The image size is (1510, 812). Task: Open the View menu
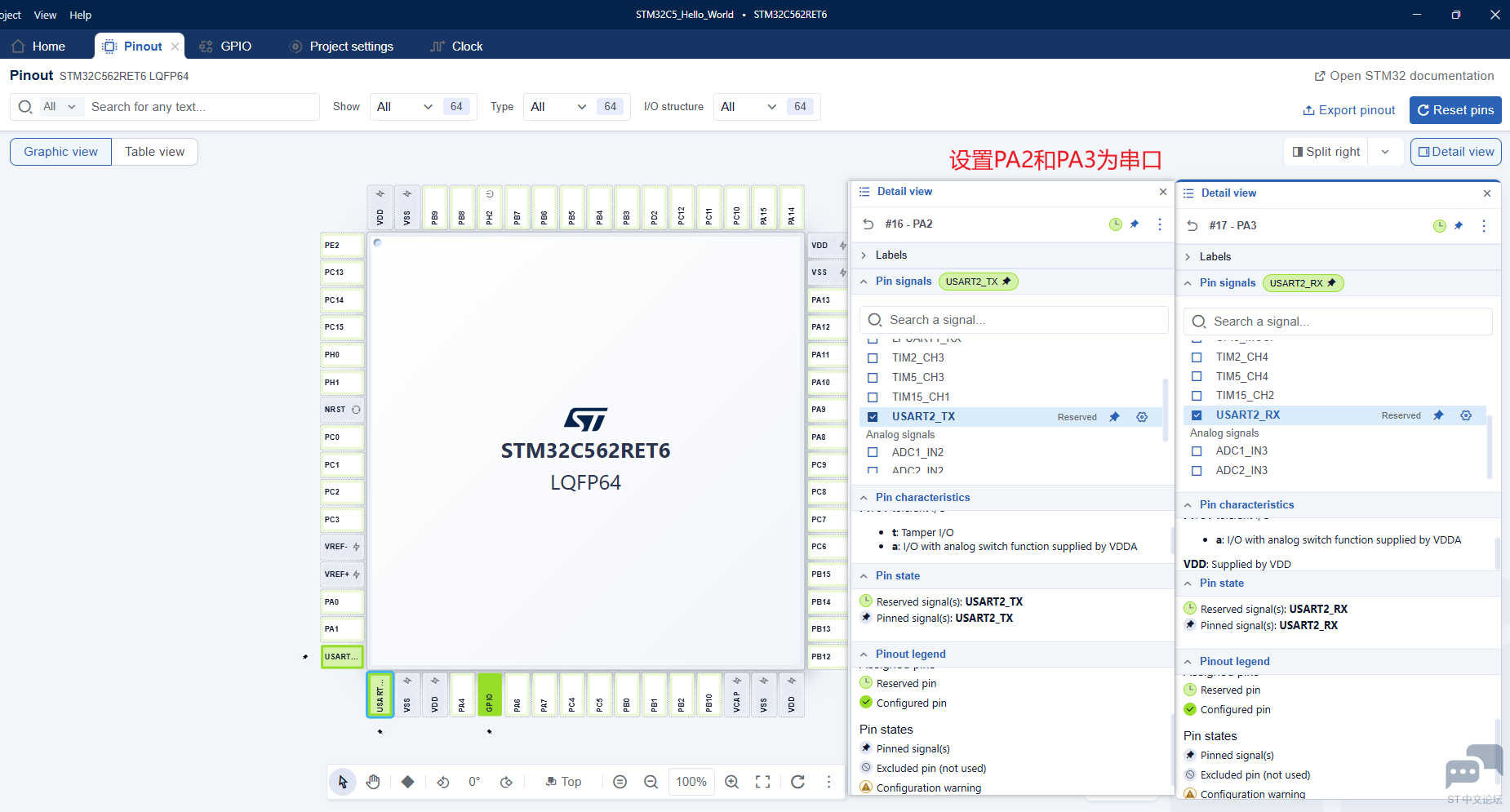click(x=45, y=15)
